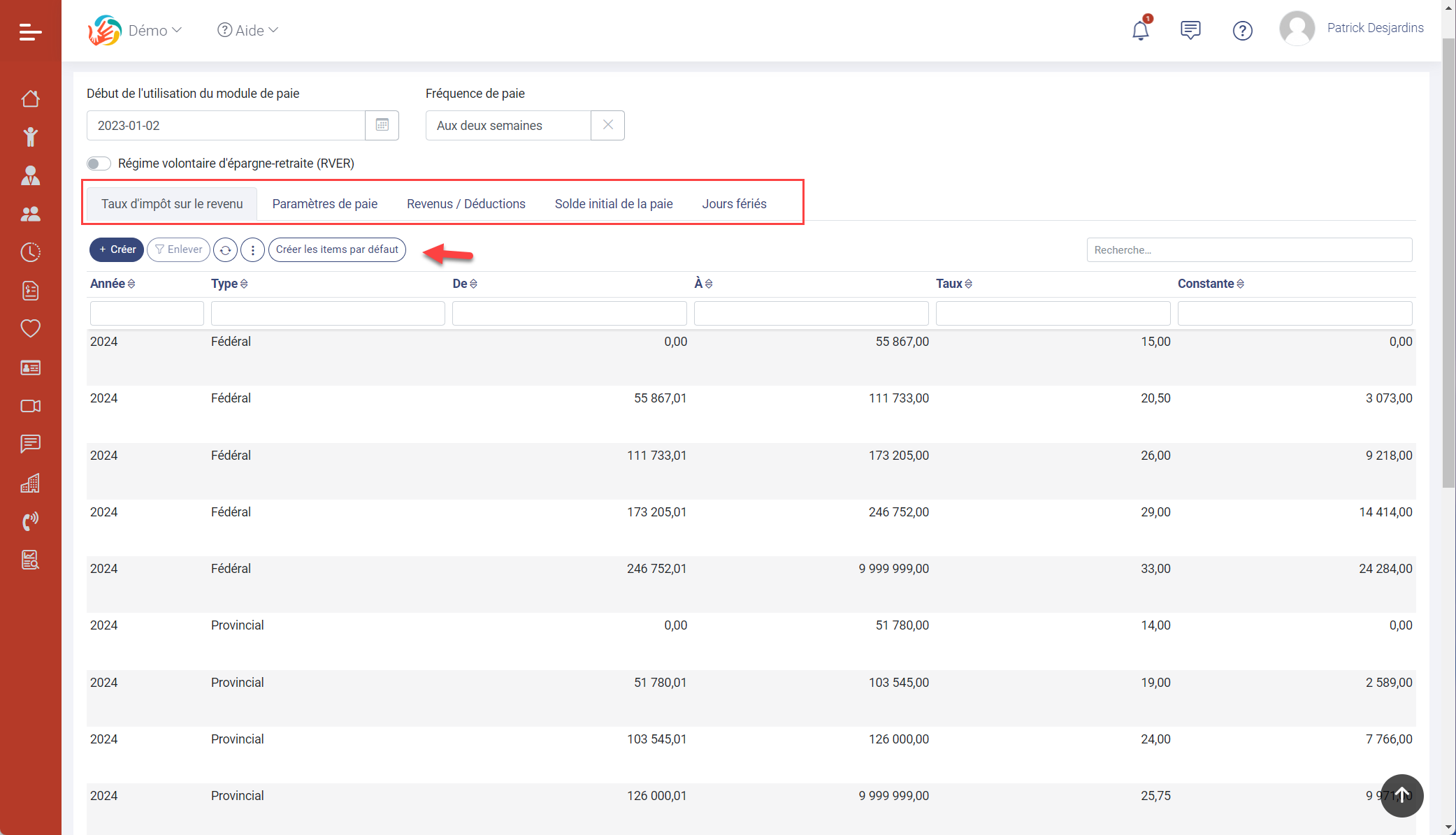Click the Recherche search field

pos(1248,250)
